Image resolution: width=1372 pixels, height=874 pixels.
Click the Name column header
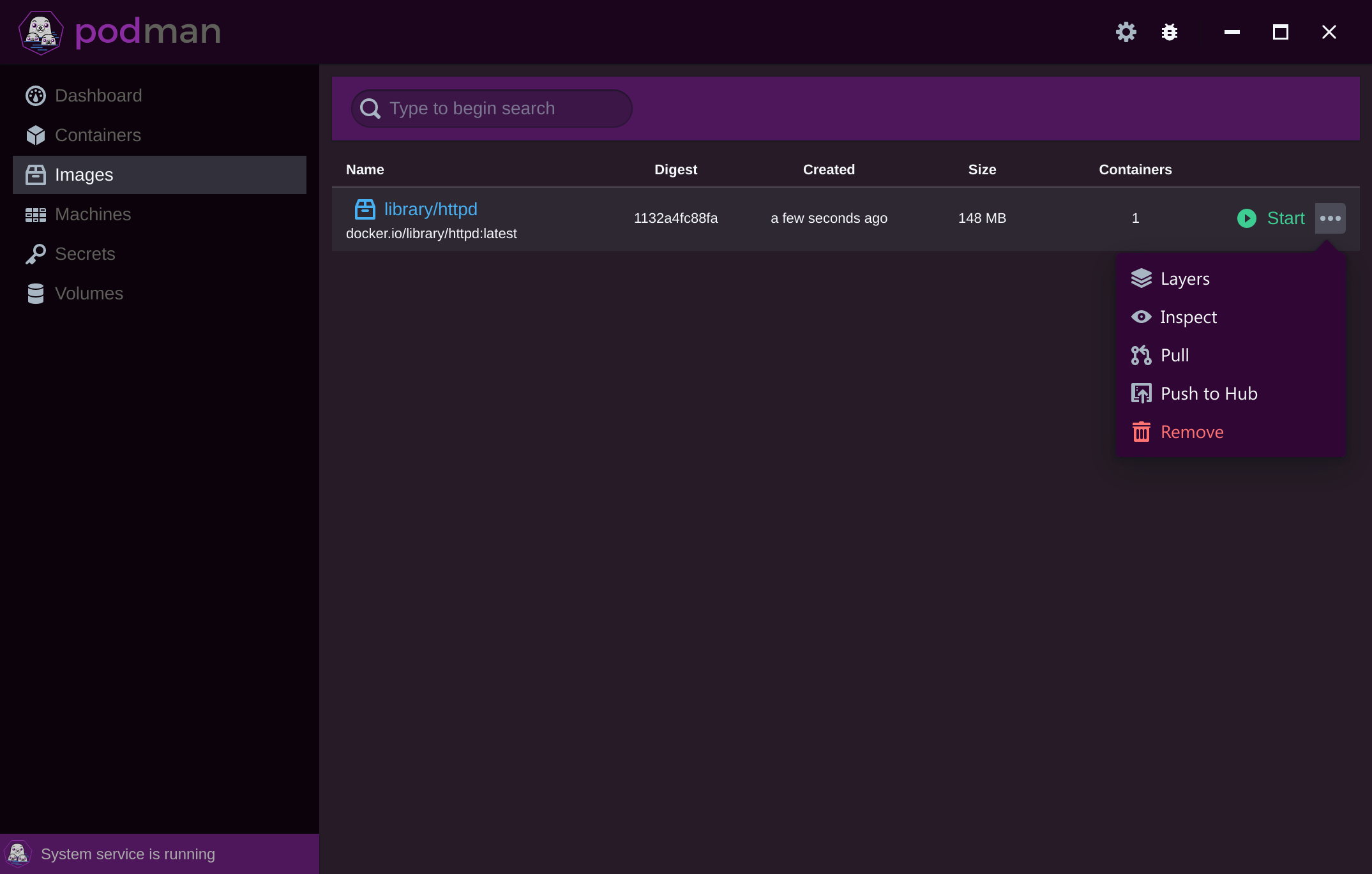365,170
